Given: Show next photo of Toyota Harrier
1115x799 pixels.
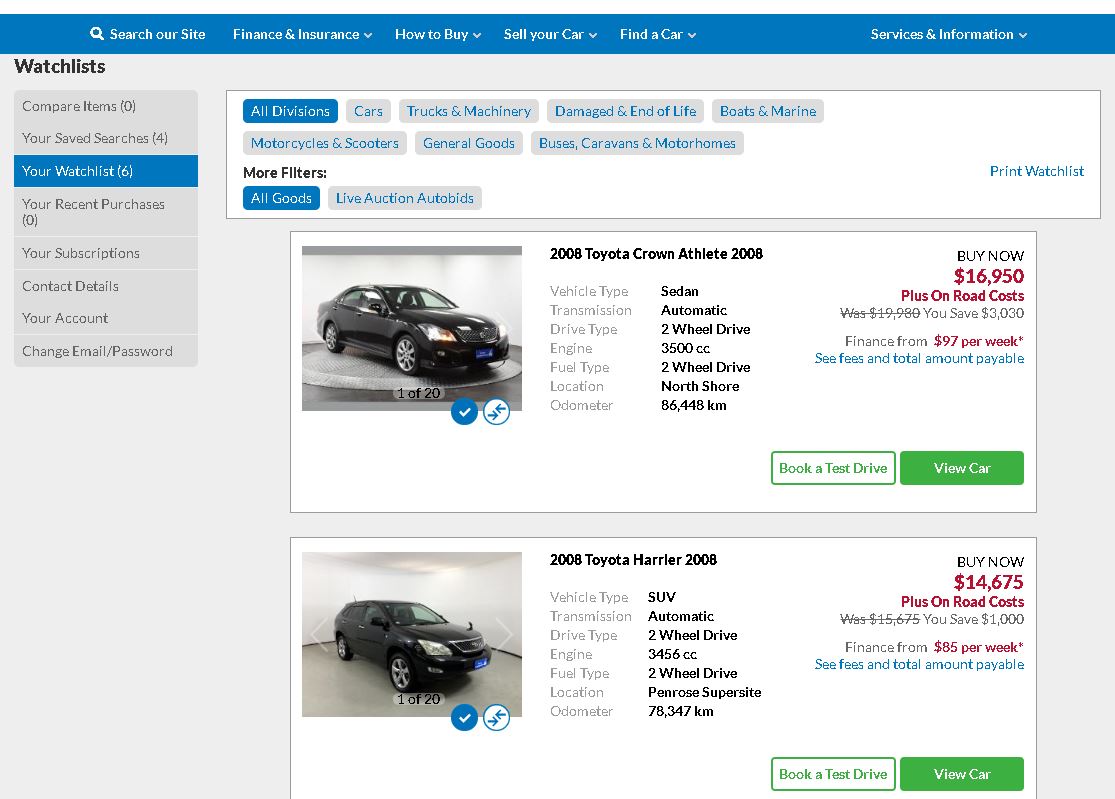Looking at the screenshot, I should pos(503,634).
